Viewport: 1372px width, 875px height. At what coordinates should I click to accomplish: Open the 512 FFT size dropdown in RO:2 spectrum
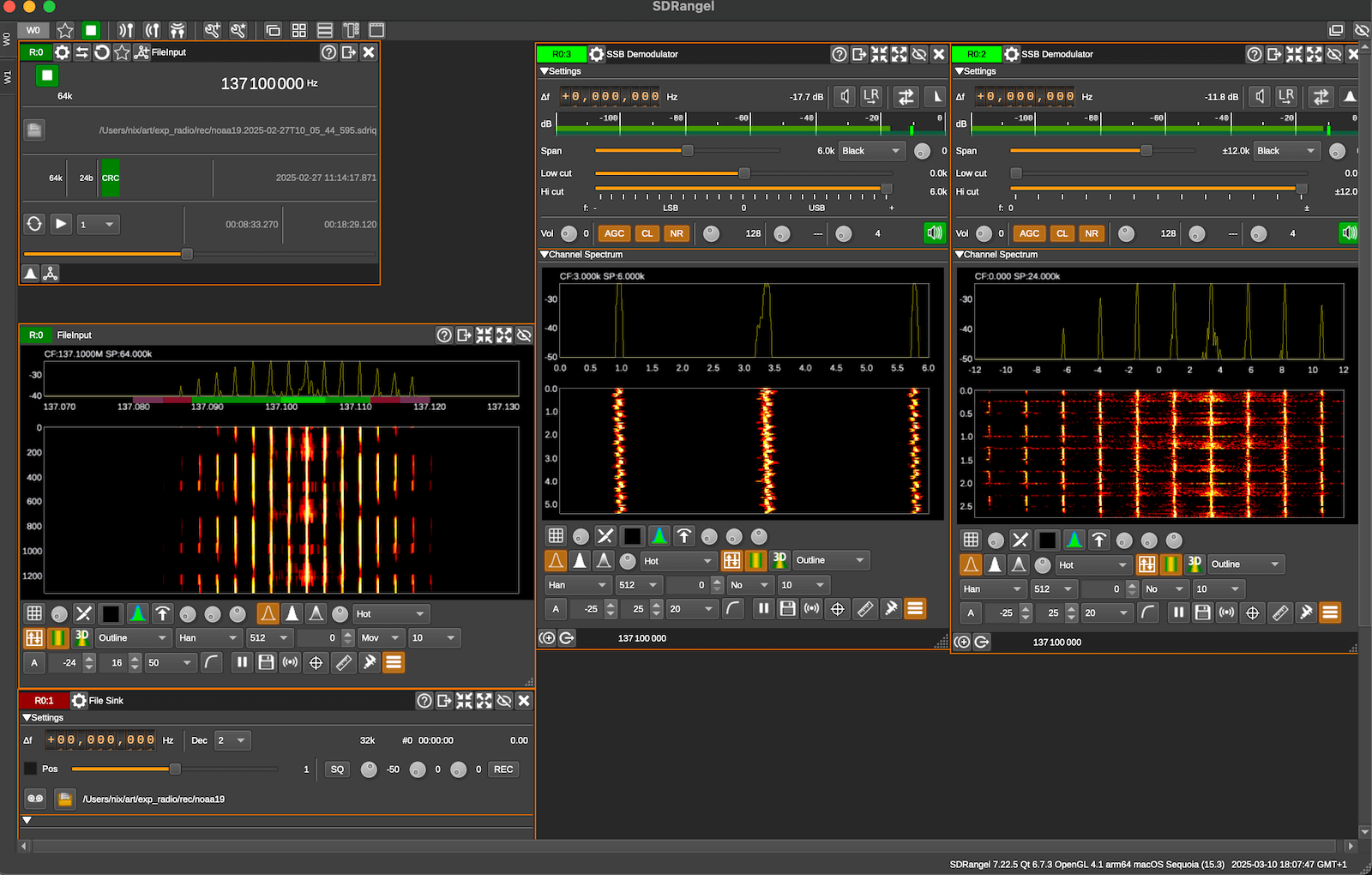1054,589
